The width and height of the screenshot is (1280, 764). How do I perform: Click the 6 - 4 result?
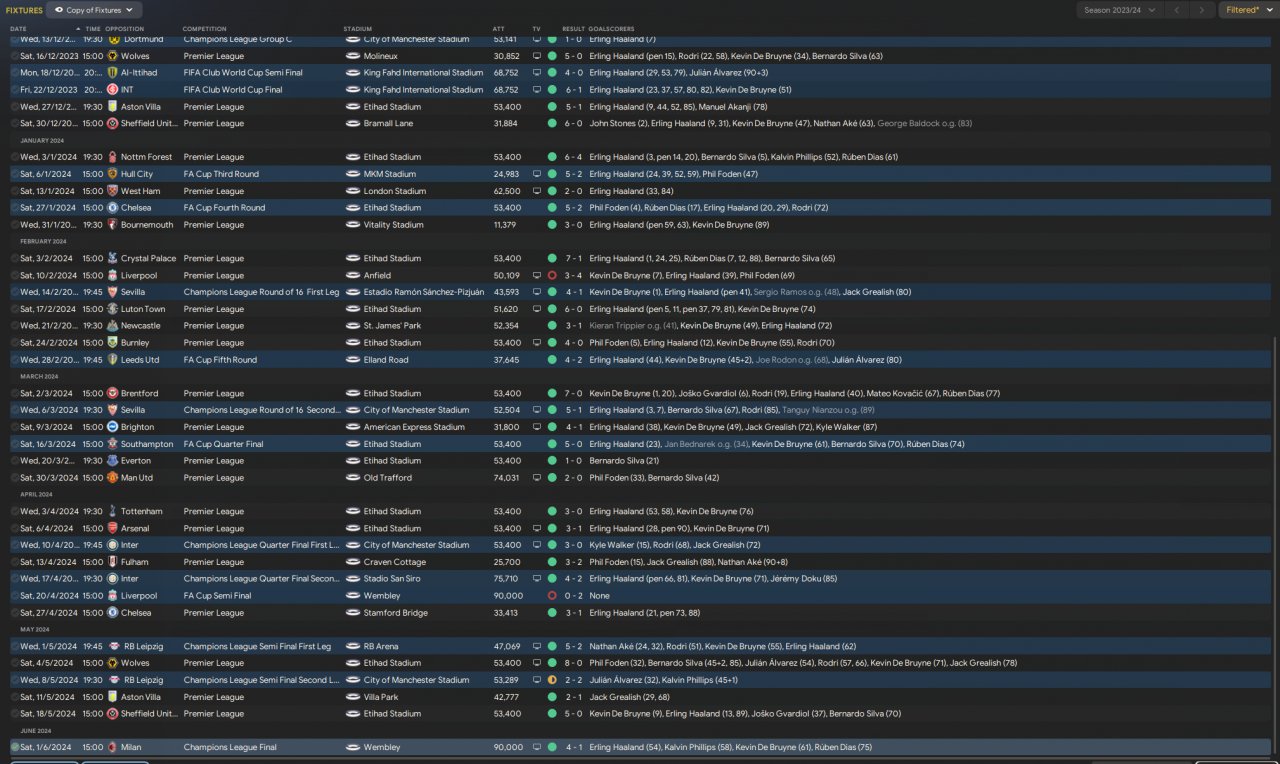pos(573,157)
